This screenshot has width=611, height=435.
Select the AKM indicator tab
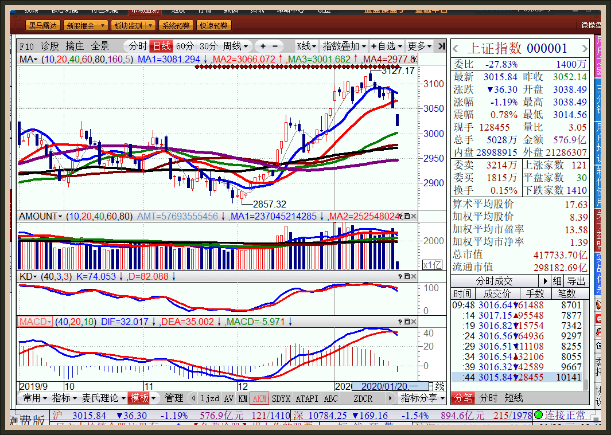click(x=259, y=398)
